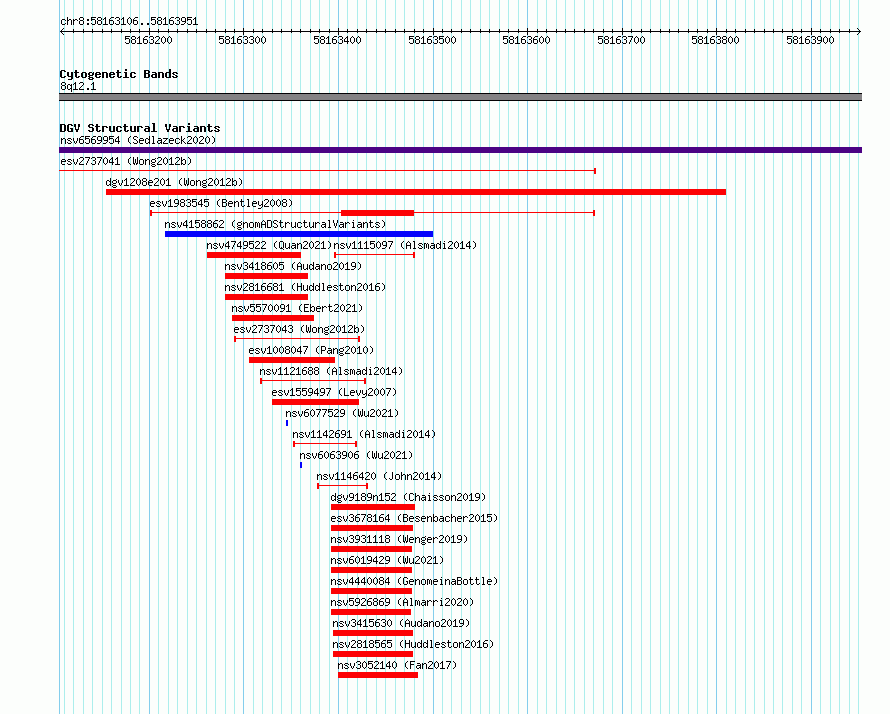
Task: Open nsv5926869 (Almarri2020) variant
Action: point(402,602)
